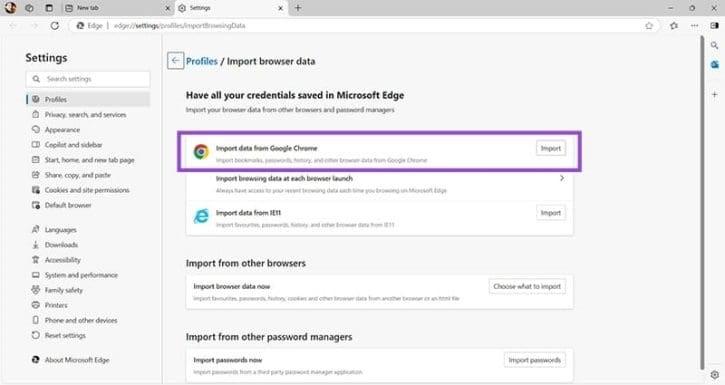Expand Import browsing data at each launch
The width and height of the screenshot is (725, 385).
[x=380, y=184]
